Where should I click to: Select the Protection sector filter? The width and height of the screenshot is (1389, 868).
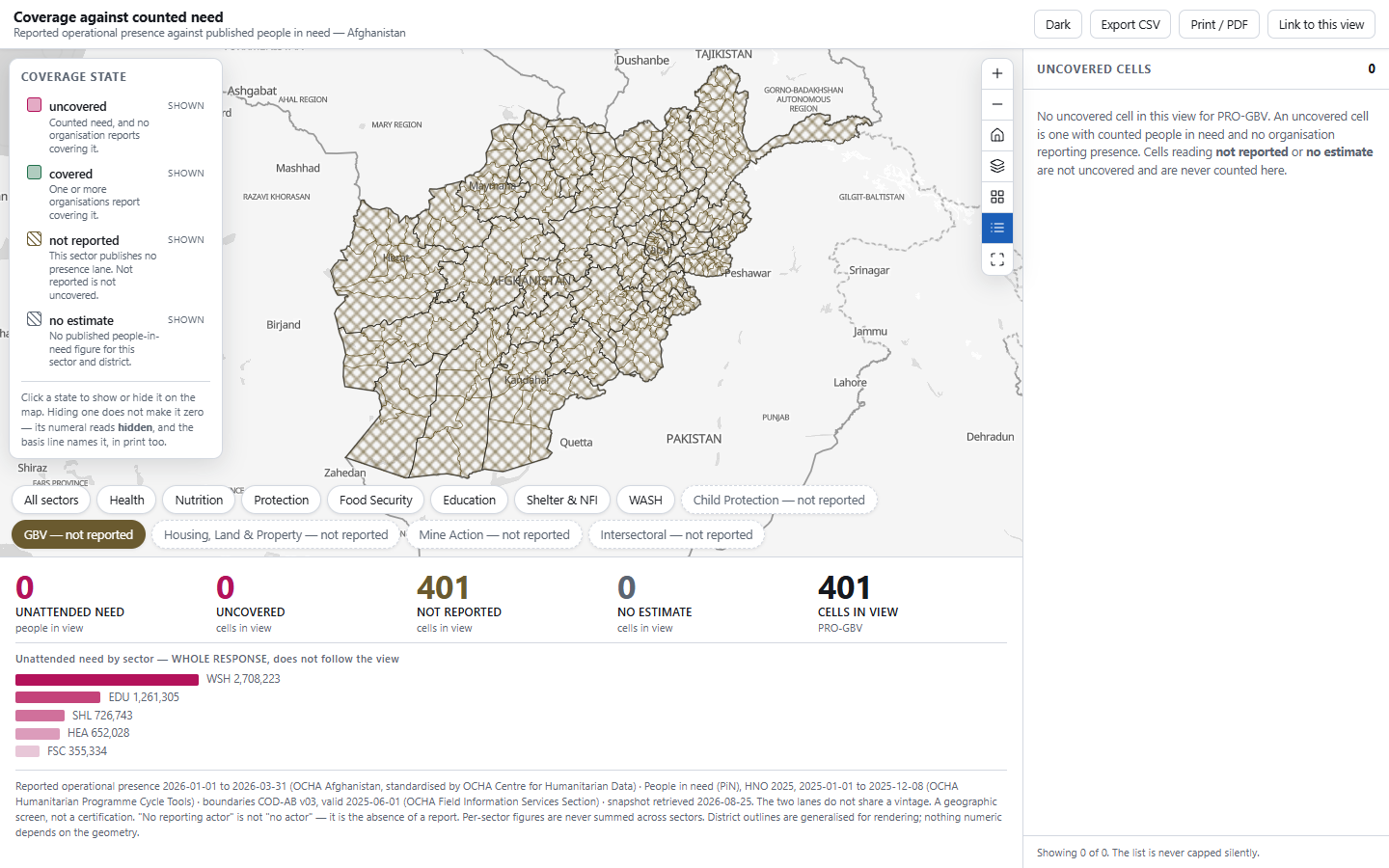click(x=282, y=500)
